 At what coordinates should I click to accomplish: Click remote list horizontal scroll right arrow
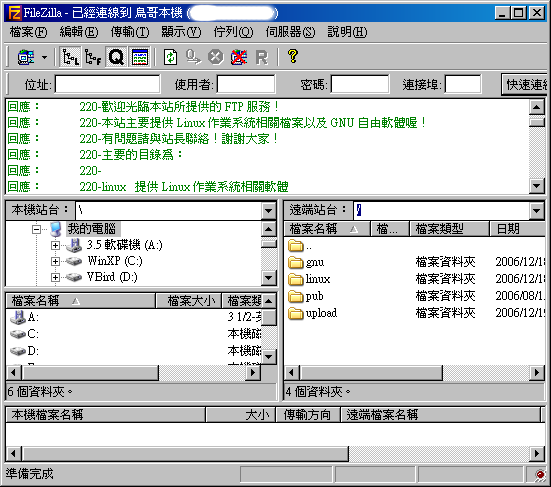pyautogui.click(x=537, y=372)
